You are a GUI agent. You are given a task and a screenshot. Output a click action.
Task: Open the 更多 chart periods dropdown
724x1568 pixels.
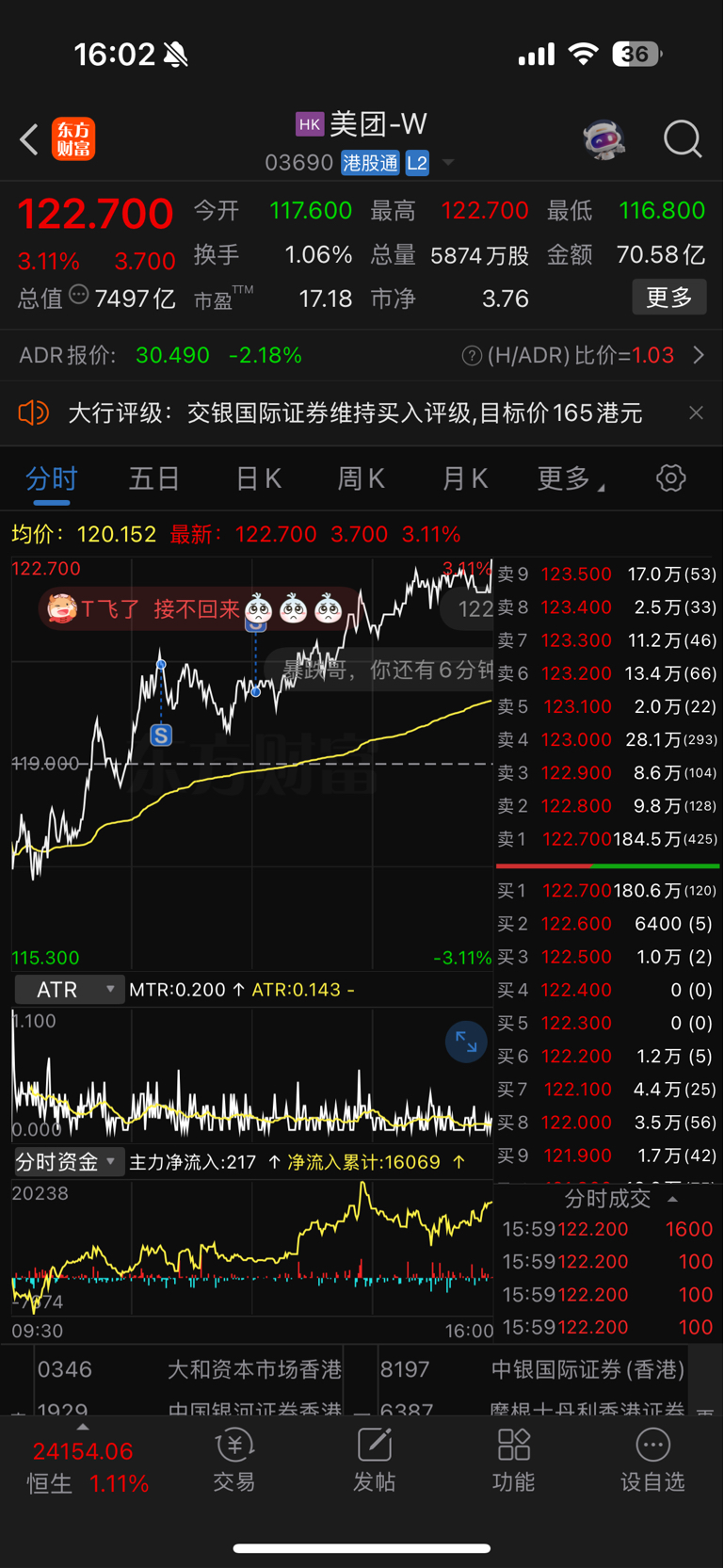coord(571,478)
